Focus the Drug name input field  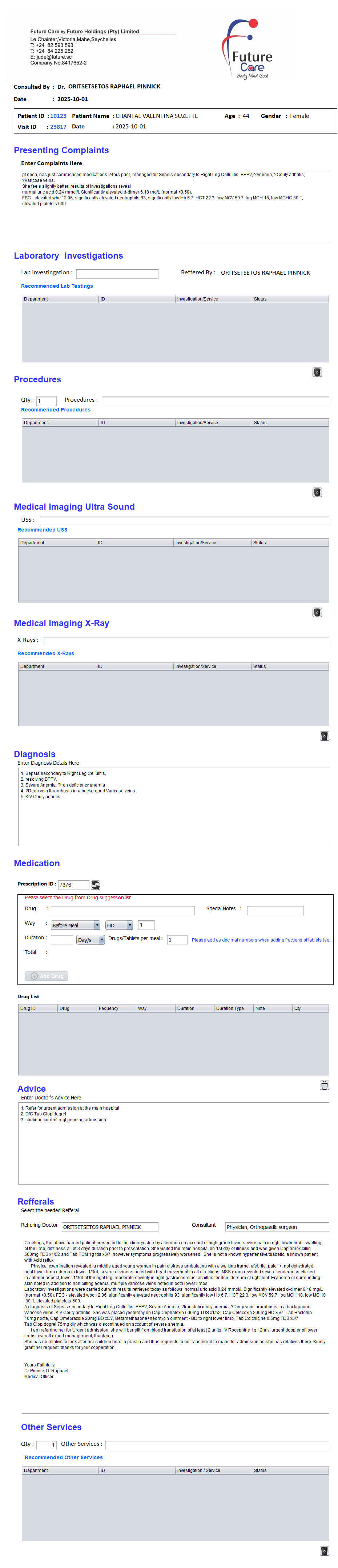click(123, 910)
